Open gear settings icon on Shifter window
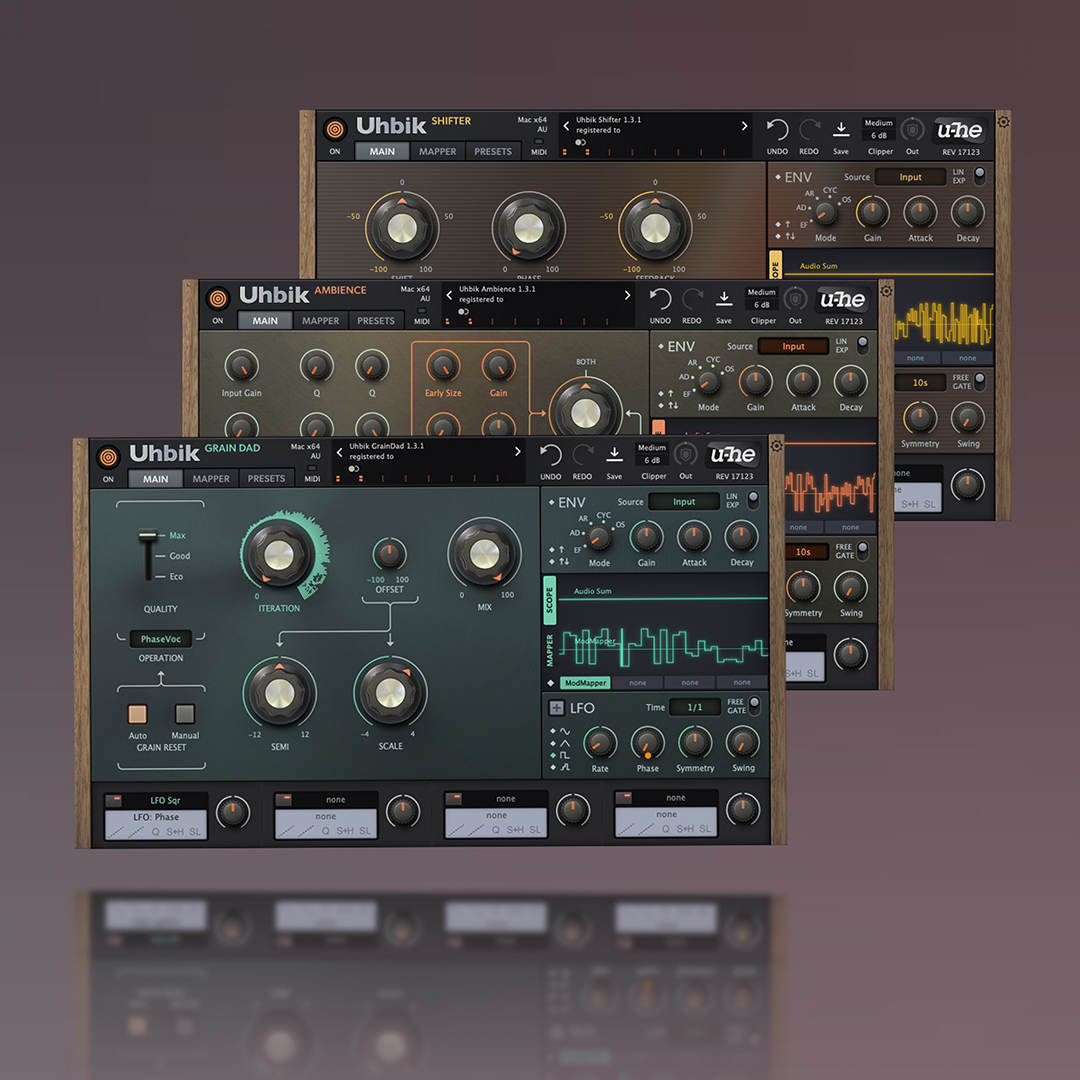This screenshot has height=1080, width=1080. pos(1004,121)
